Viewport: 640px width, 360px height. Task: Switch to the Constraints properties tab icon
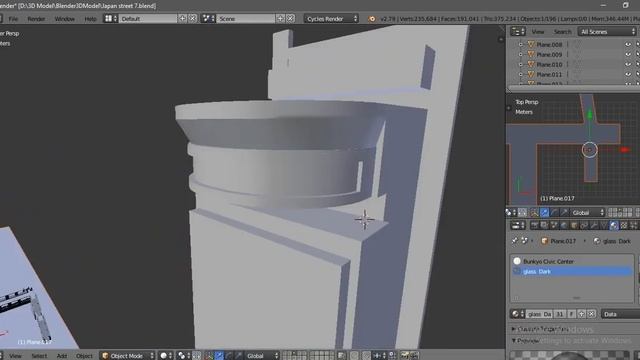click(584, 225)
